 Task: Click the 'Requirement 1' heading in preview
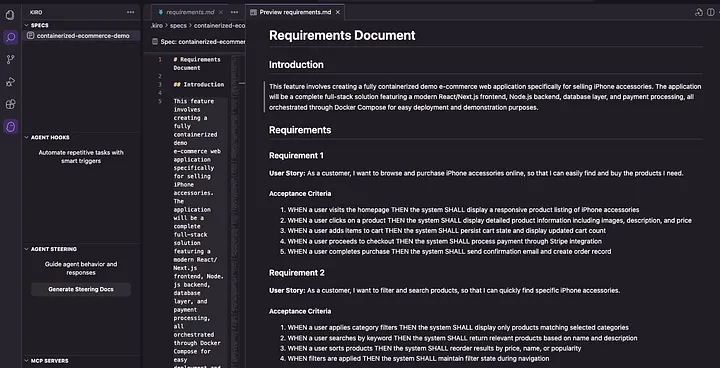click(296, 155)
